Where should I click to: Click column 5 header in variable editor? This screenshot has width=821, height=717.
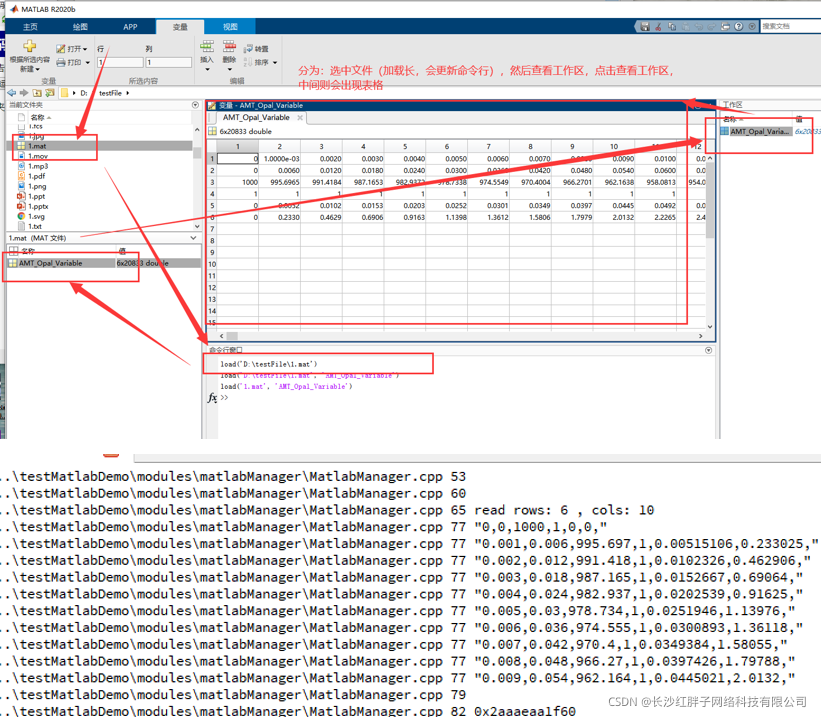click(405, 147)
